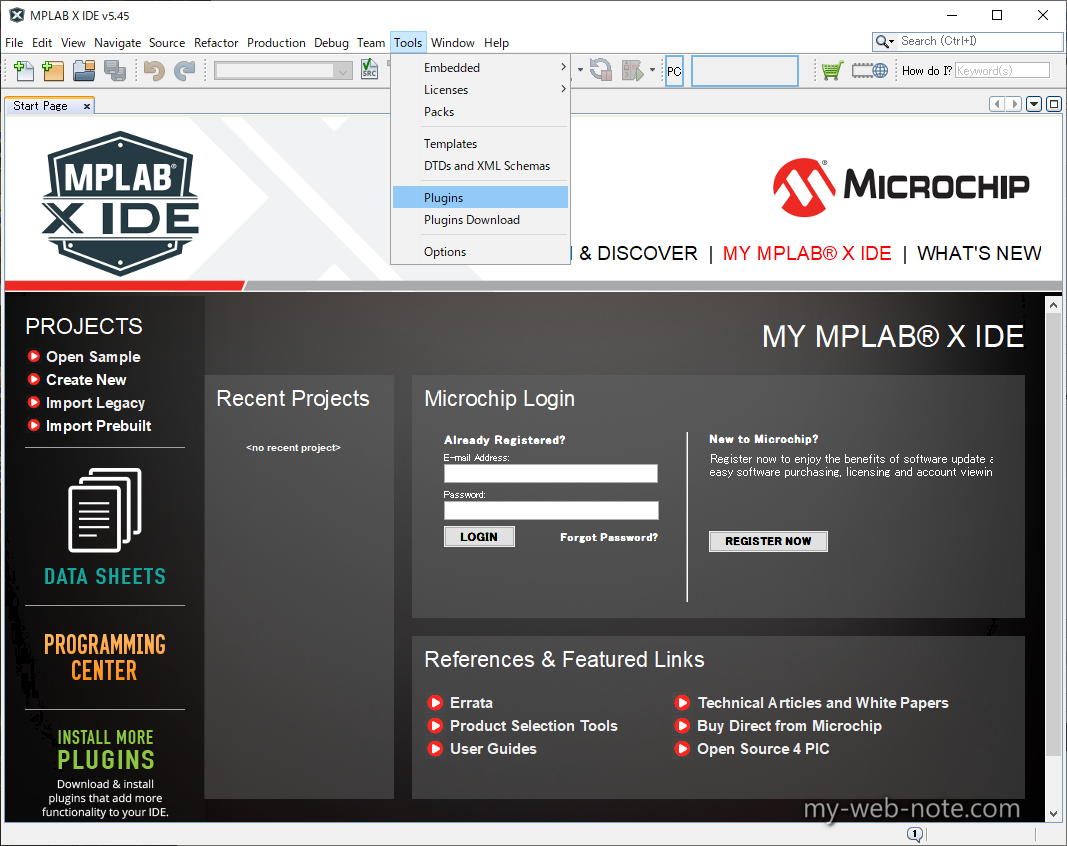This screenshot has height=846, width=1067.
Task: Open the Forgot Password link
Action: click(x=608, y=538)
